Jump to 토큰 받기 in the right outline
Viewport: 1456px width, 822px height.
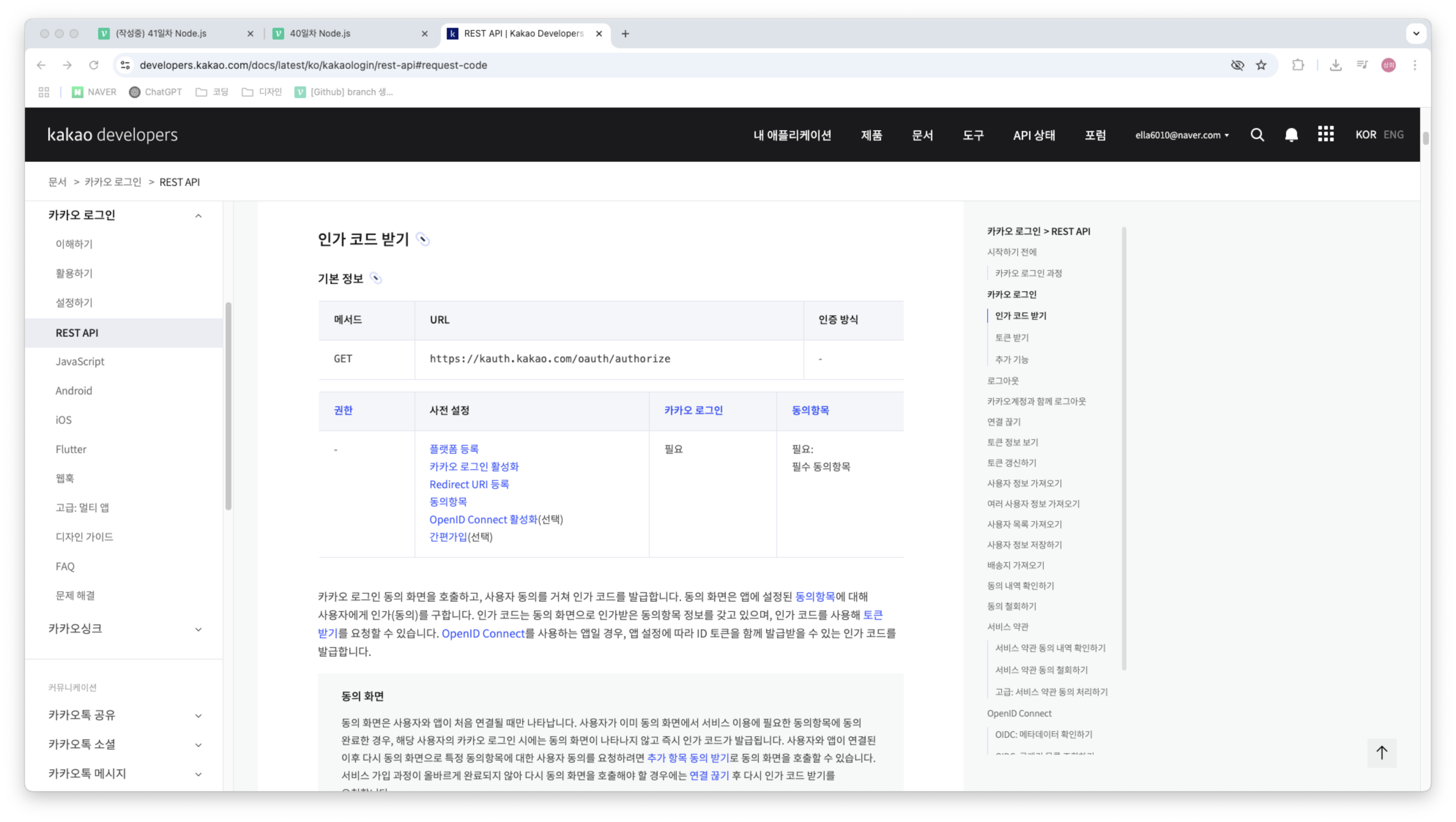(x=1012, y=338)
